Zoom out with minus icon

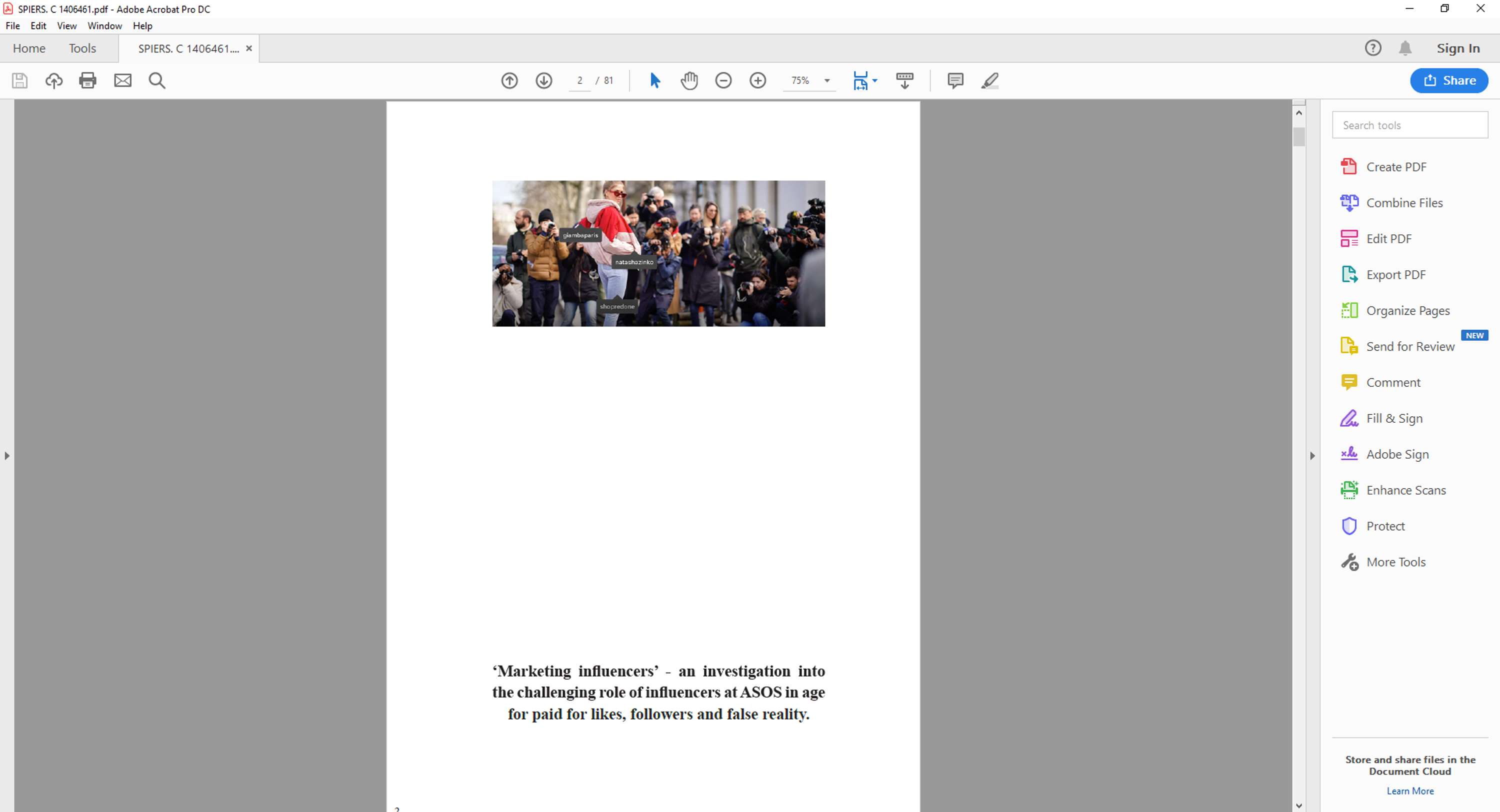(723, 80)
